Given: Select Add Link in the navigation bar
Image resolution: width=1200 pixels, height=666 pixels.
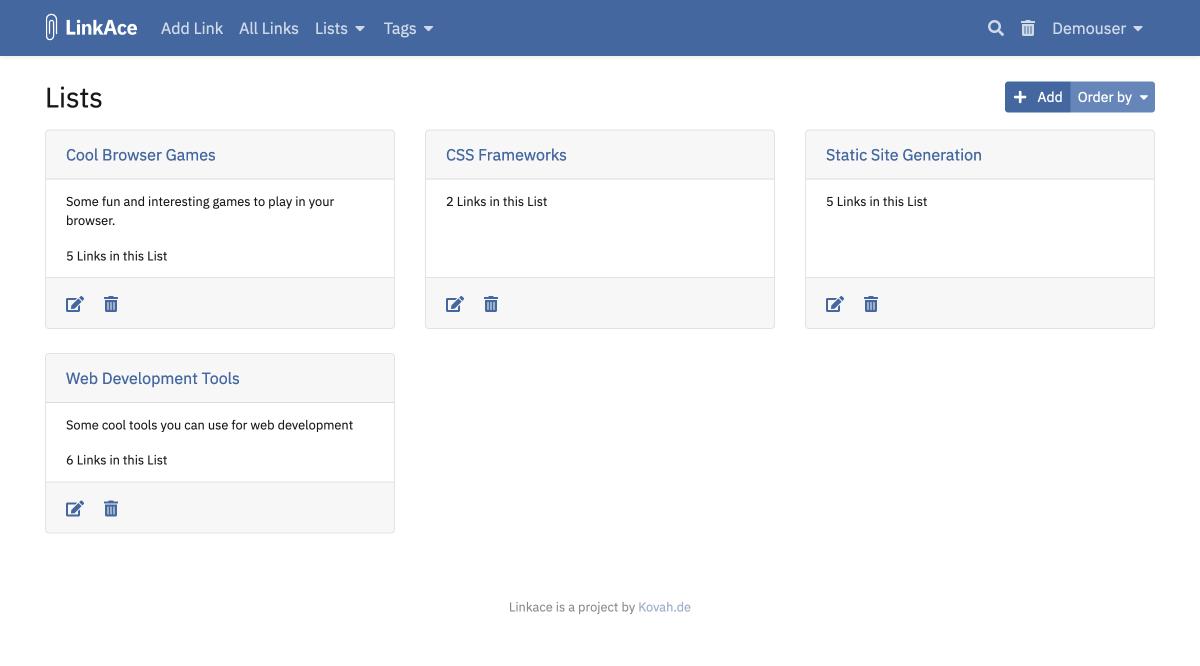Looking at the screenshot, I should (x=192, y=28).
